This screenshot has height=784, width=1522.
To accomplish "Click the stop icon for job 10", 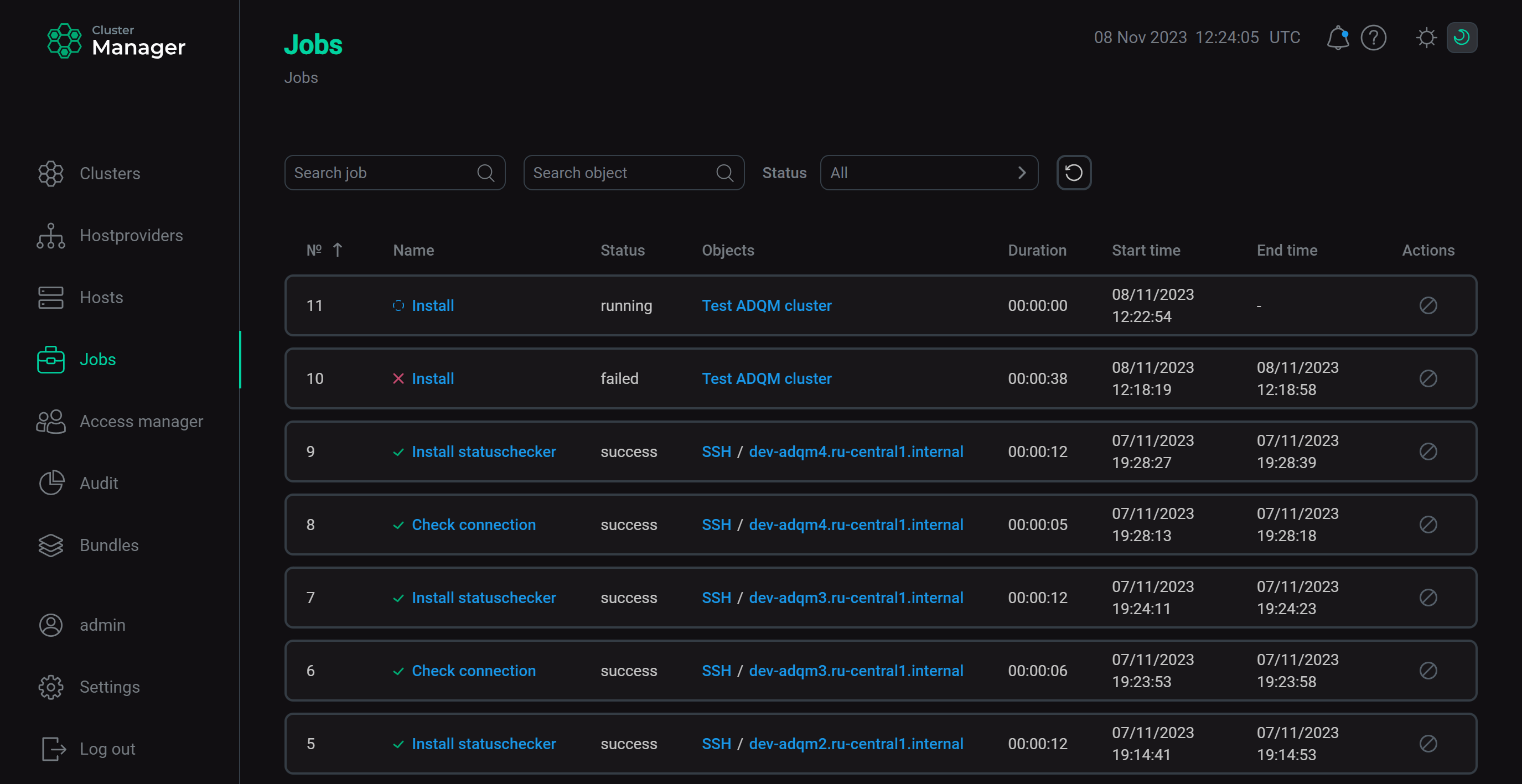I will 1428,378.
